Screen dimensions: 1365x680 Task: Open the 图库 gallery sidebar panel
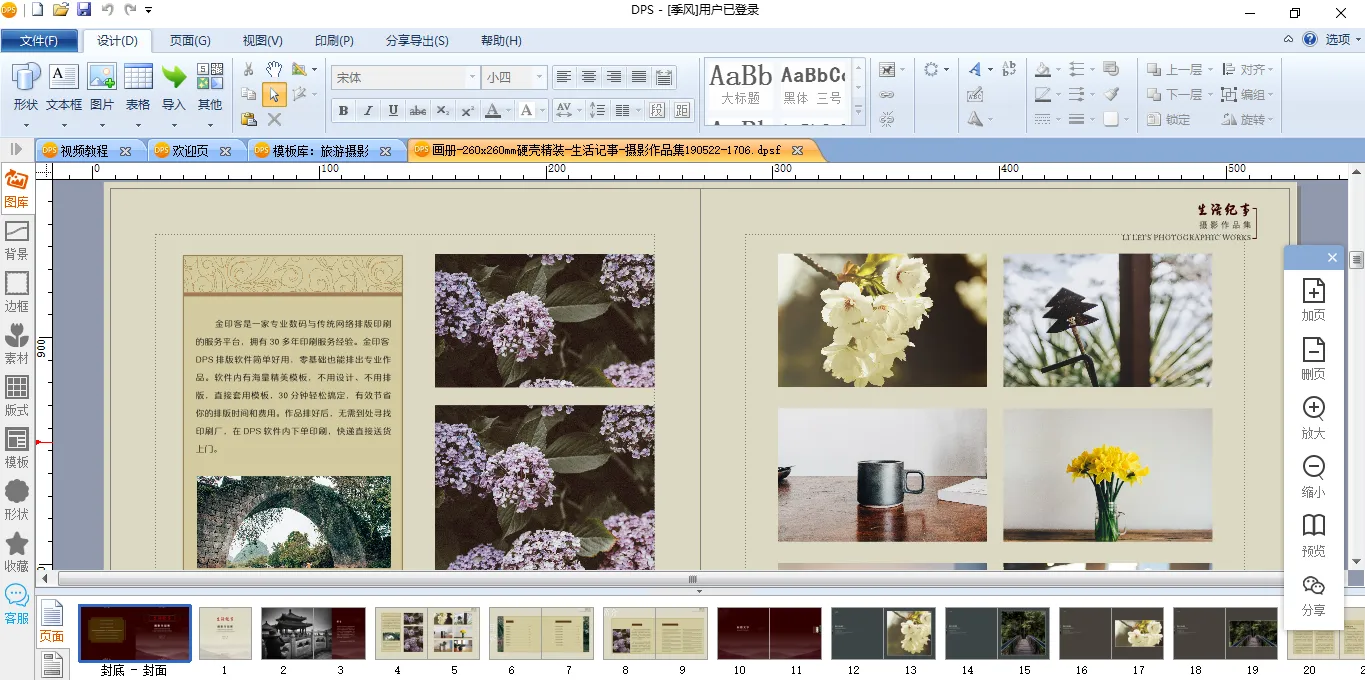(x=16, y=188)
